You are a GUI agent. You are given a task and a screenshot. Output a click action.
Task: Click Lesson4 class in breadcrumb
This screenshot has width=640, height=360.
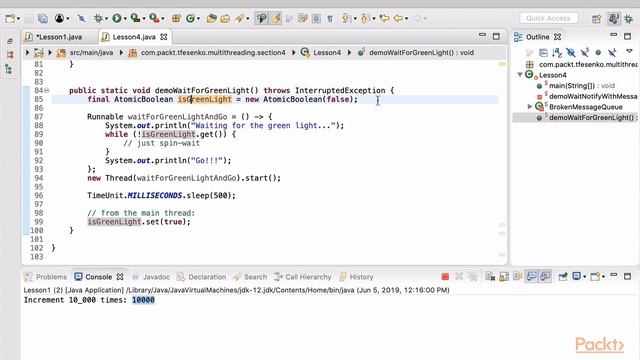[x=327, y=52]
